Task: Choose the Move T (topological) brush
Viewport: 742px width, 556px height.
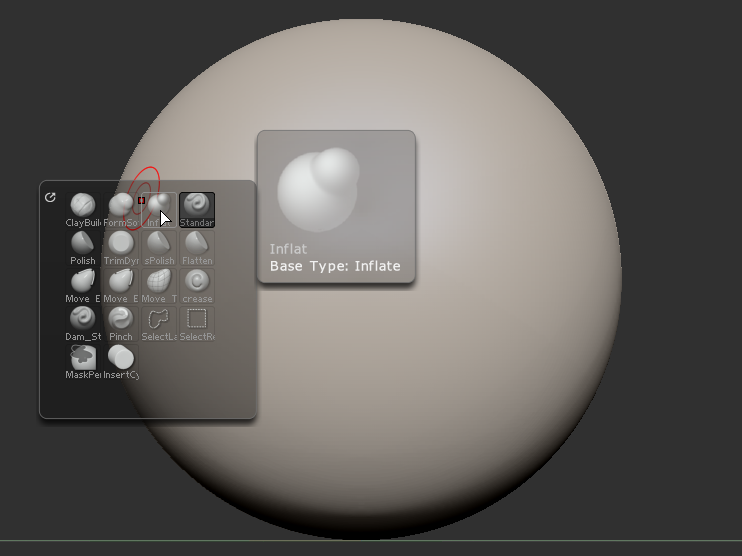Action: pyautogui.click(x=159, y=286)
